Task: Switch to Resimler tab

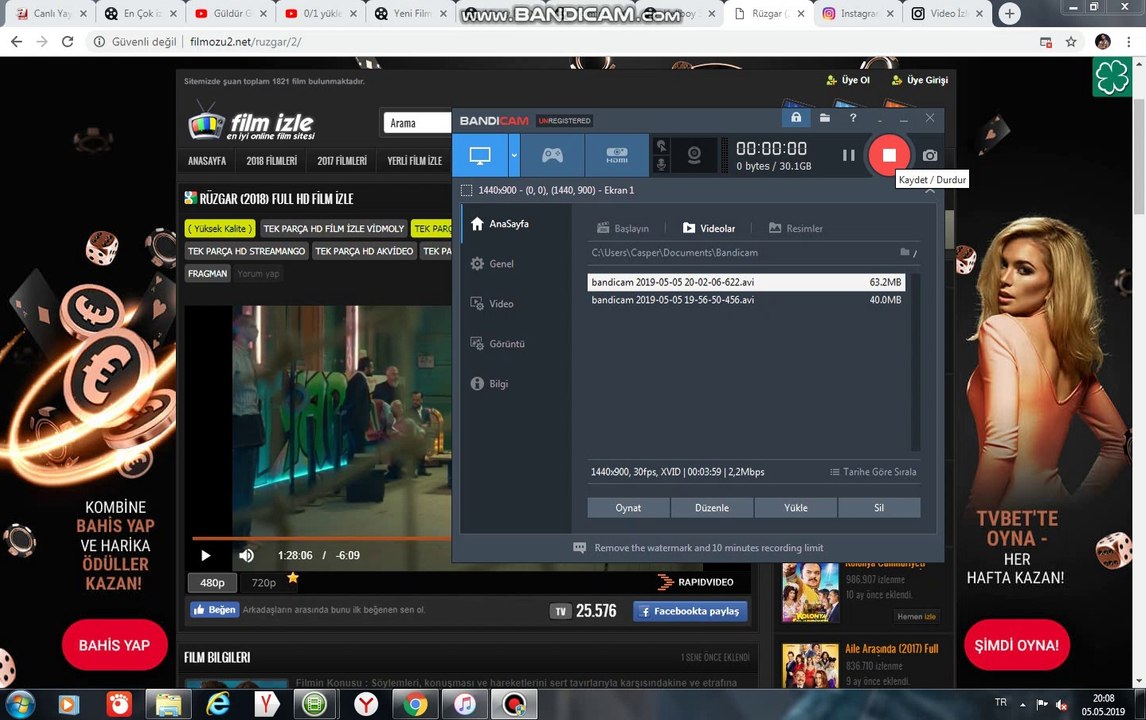Action: (x=796, y=228)
